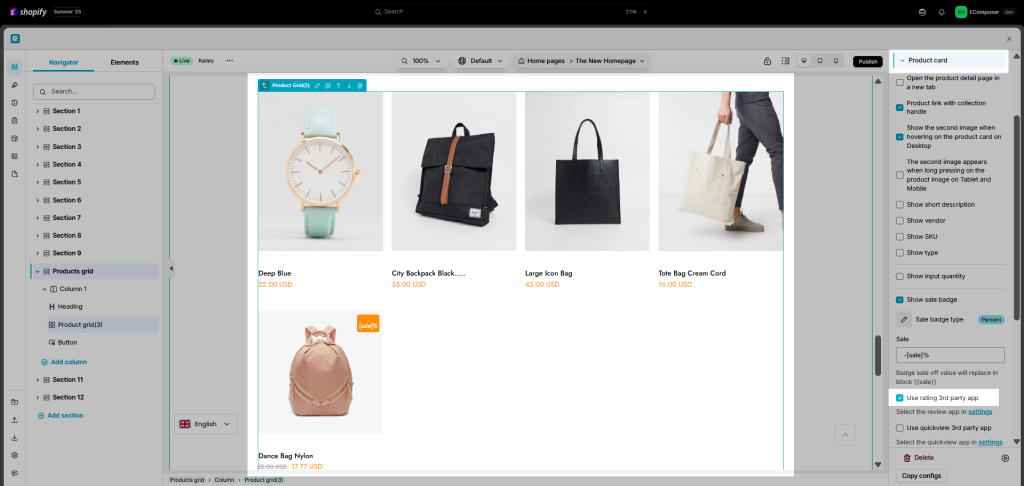Click Add section link

pos(61,415)
